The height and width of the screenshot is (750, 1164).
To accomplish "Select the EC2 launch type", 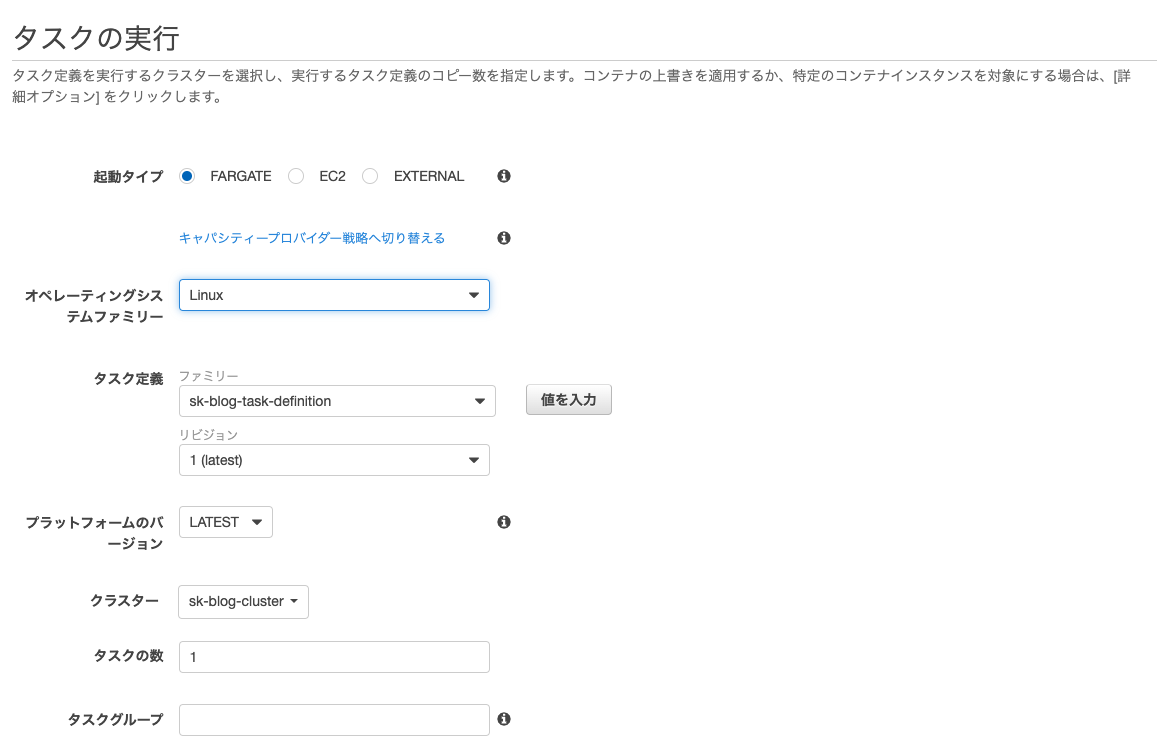I will [x=296, y=176].
